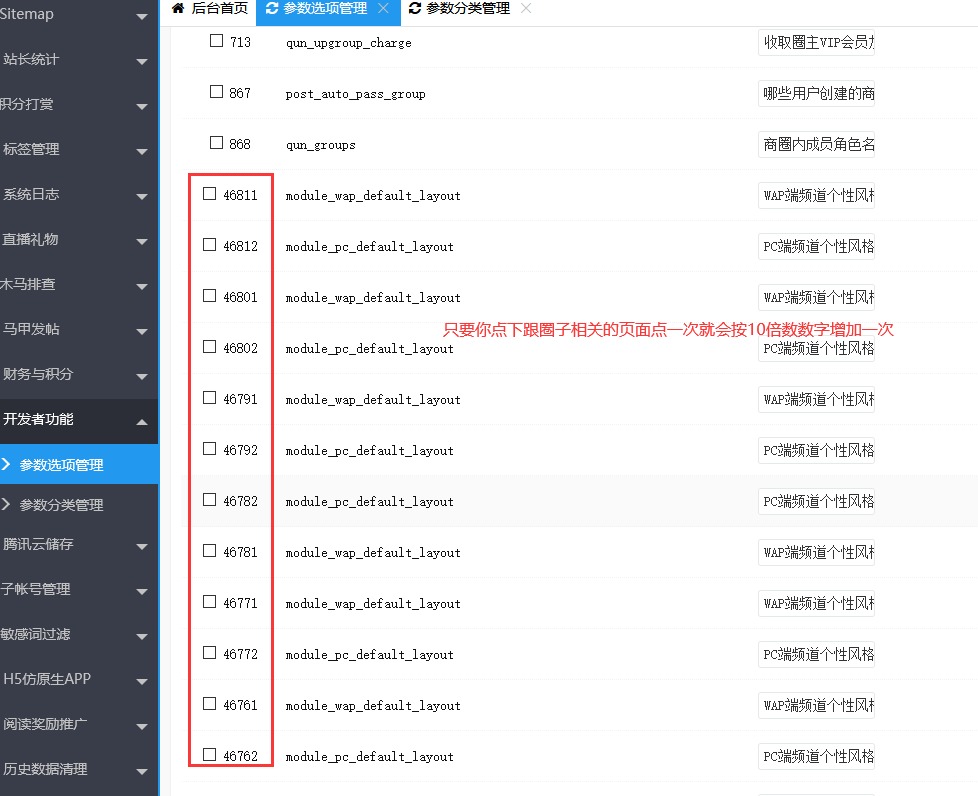Viewport: 978px width, 796px height.
Task: Check the checkbox for row 713
Action: pos(216,41)
